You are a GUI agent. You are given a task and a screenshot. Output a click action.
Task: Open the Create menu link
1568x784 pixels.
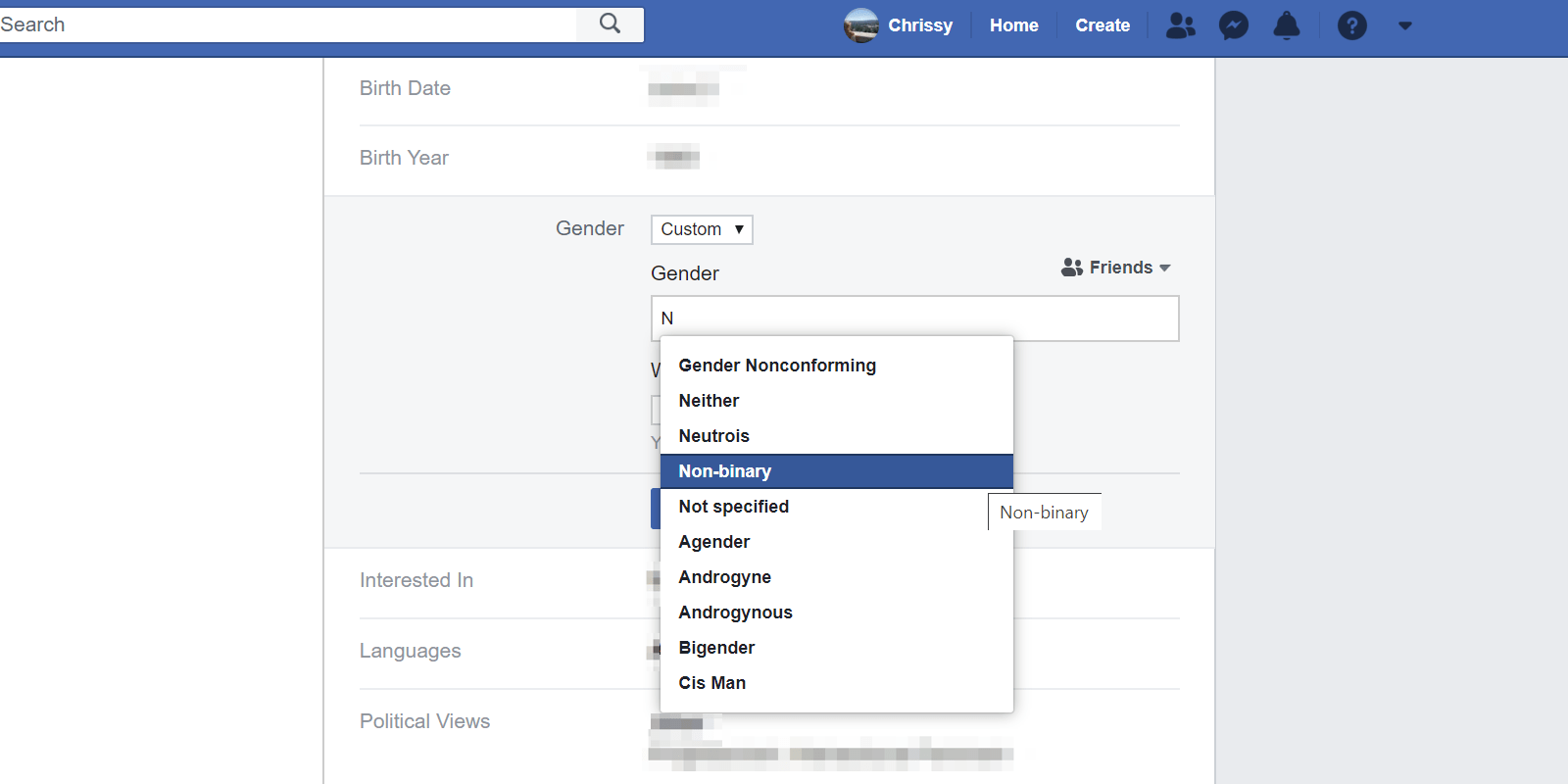(1102, 25)
